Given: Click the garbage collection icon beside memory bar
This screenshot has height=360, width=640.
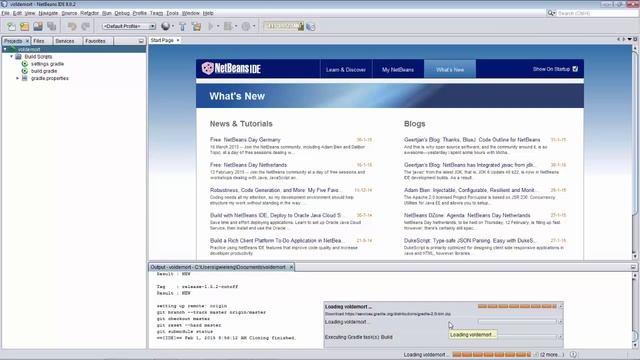Looking at the screenshot, I should [311, 27].
